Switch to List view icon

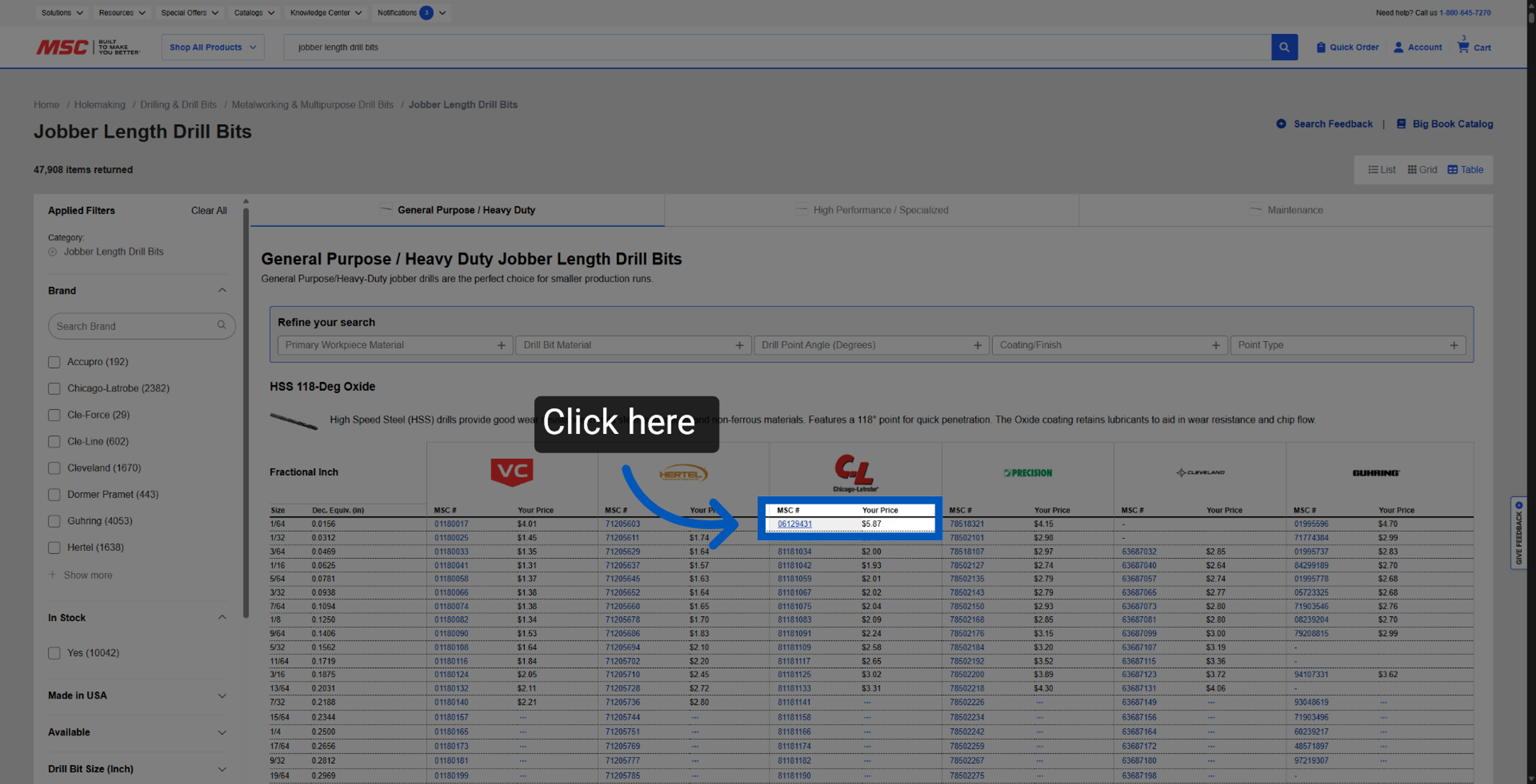point(1373,170)
